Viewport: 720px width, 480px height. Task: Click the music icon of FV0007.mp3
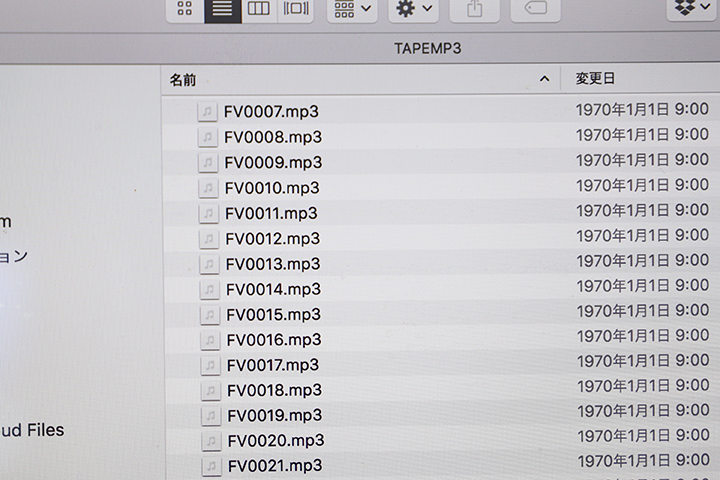(207, 112)
